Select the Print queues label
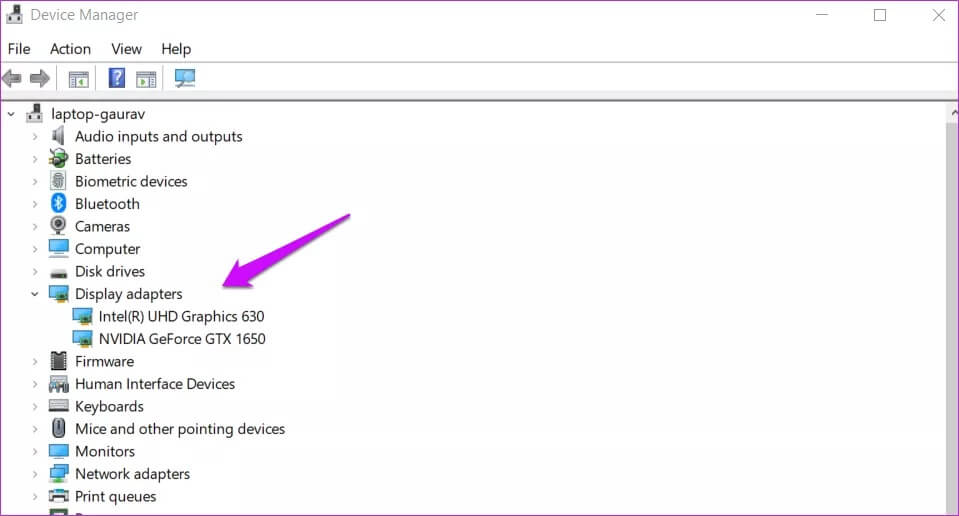This screenshot has width=959, height=516. [115, 496]
